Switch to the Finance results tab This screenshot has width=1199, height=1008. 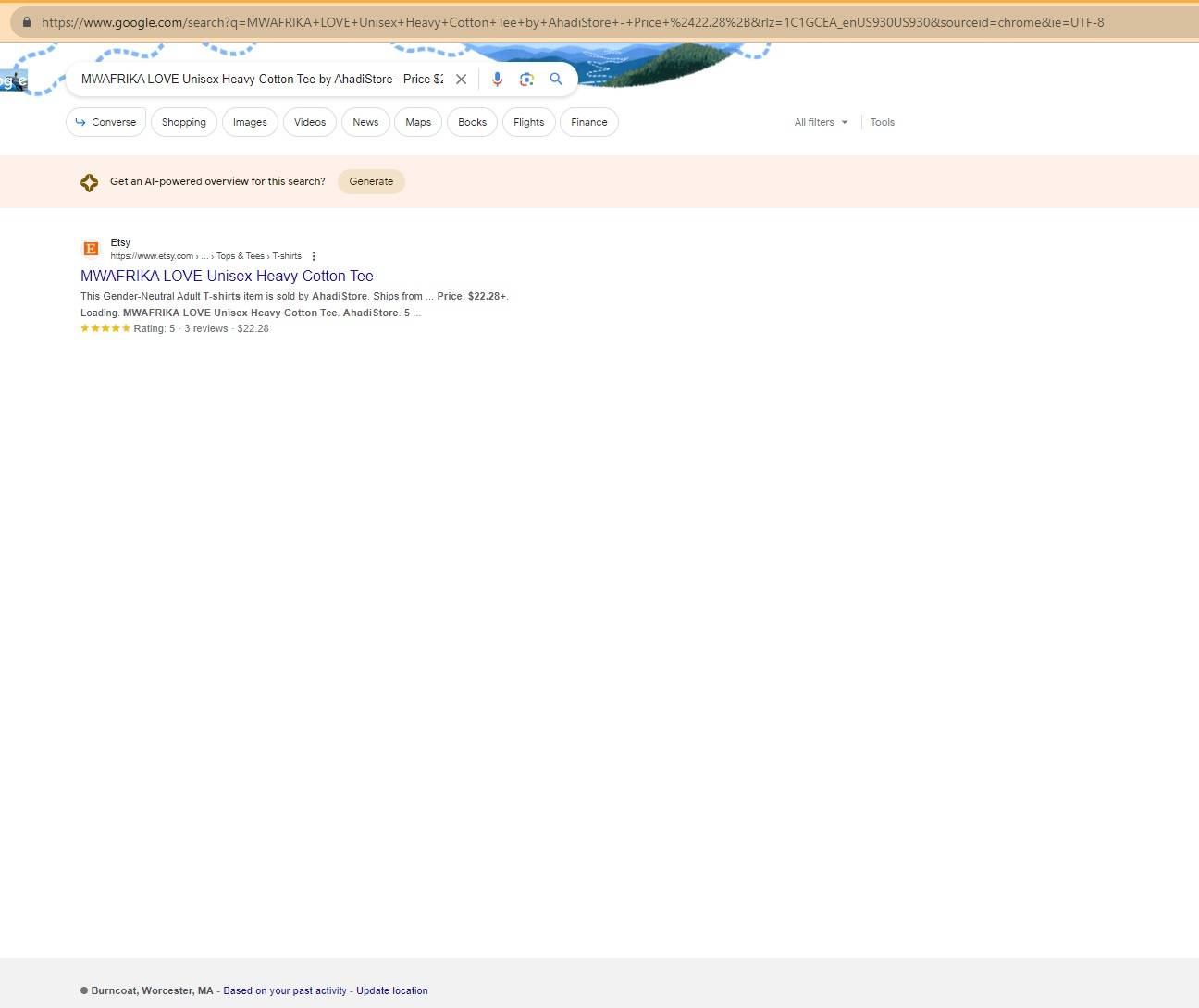tap(589, 122)
